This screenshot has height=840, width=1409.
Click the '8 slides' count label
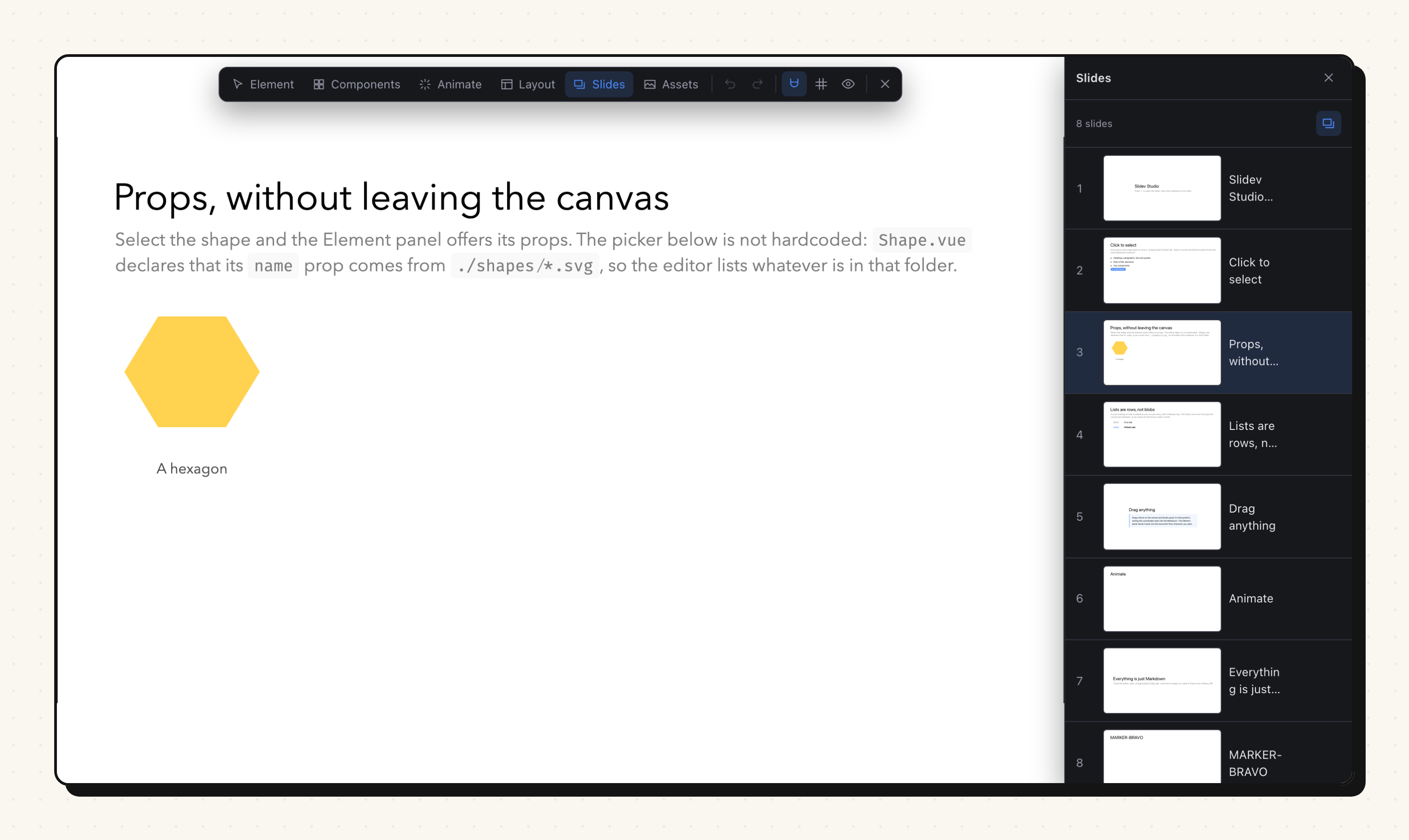[1094, 123]
